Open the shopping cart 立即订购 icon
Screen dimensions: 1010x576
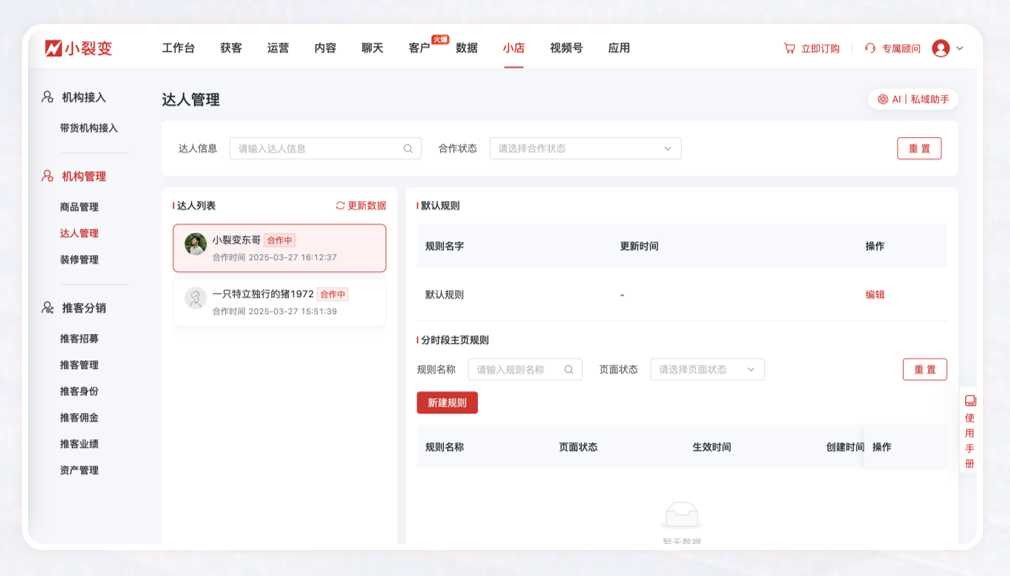point(789,47)
